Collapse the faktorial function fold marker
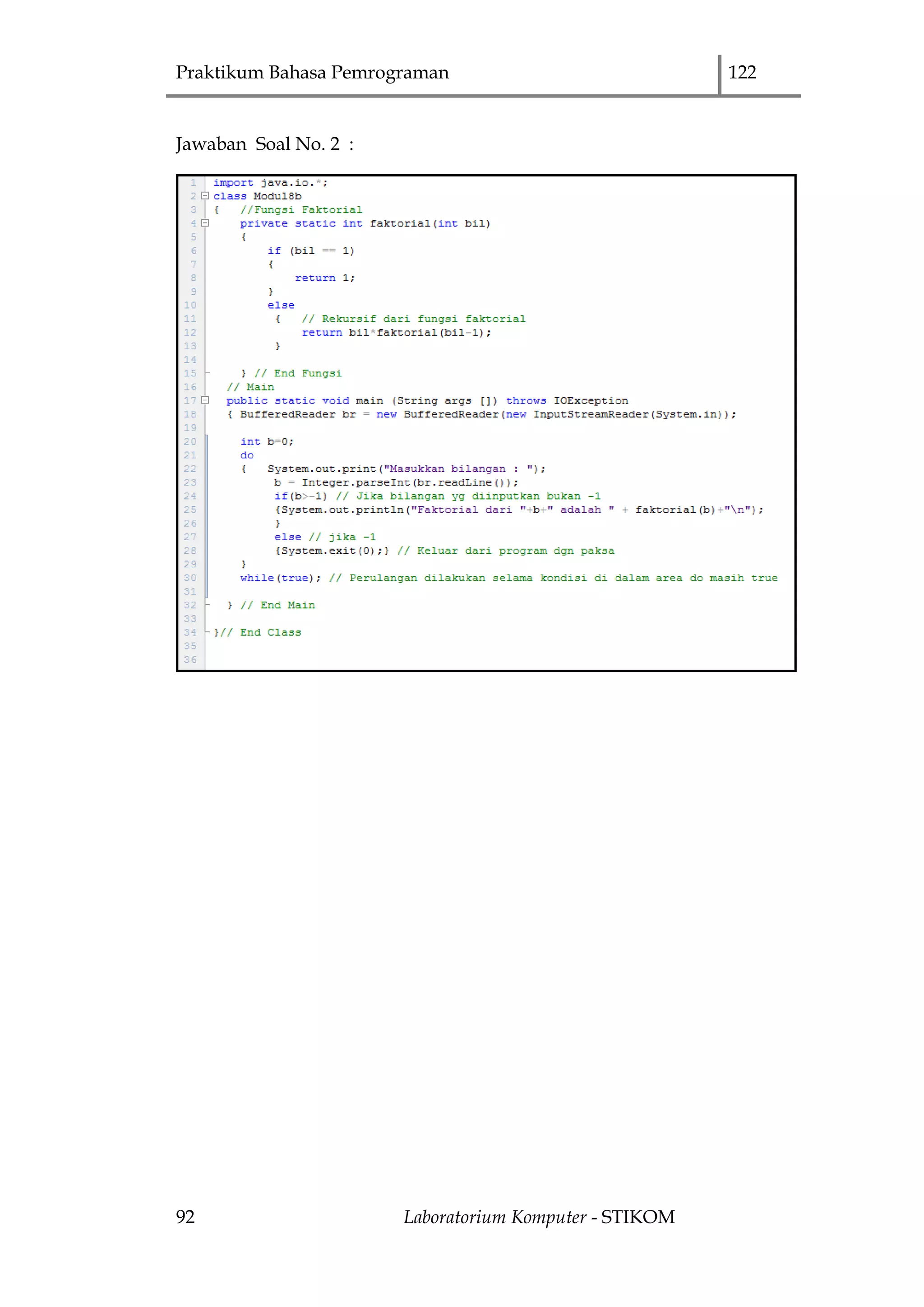 [x=205, y=223]
